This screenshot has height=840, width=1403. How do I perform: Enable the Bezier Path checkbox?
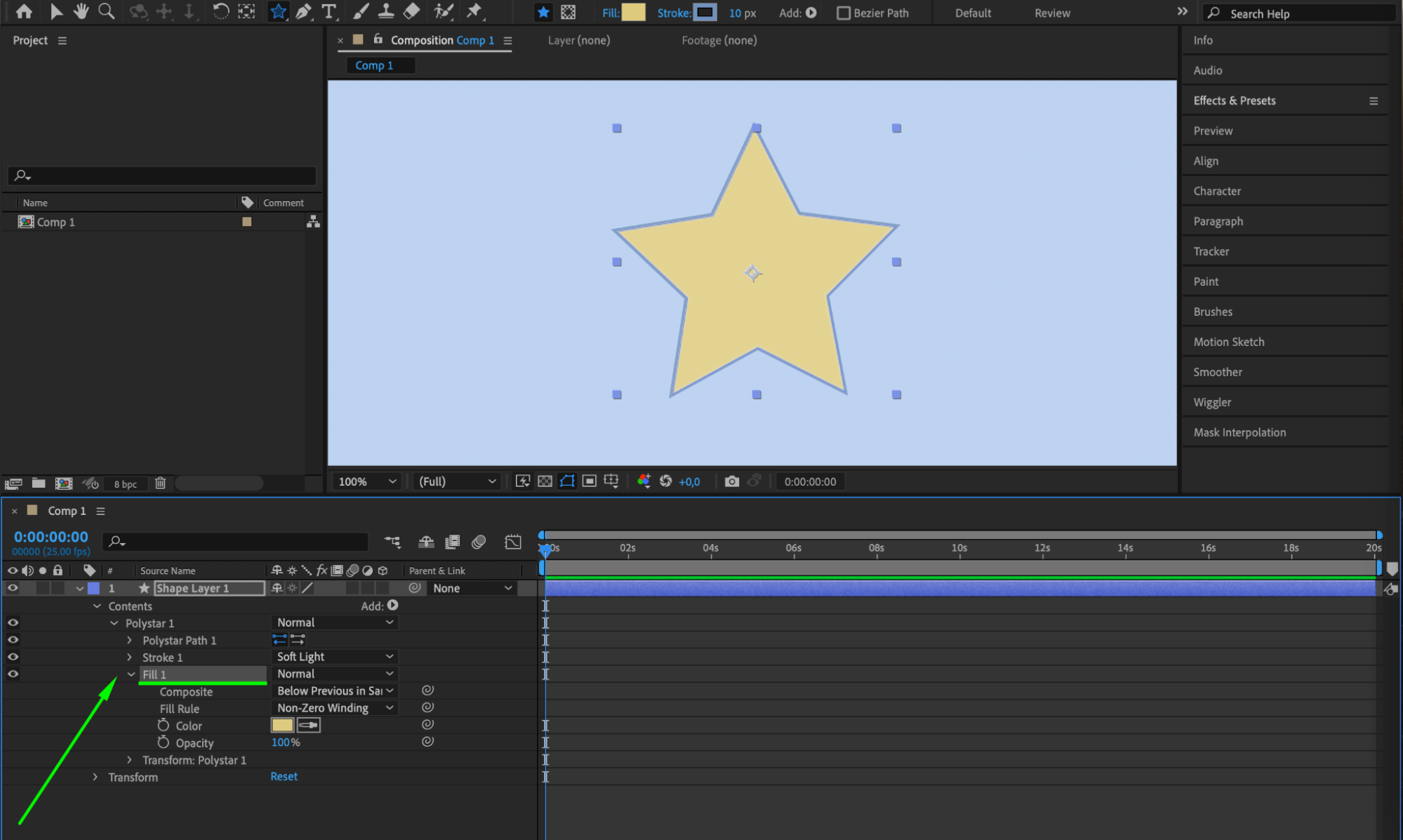click(844, 13)
